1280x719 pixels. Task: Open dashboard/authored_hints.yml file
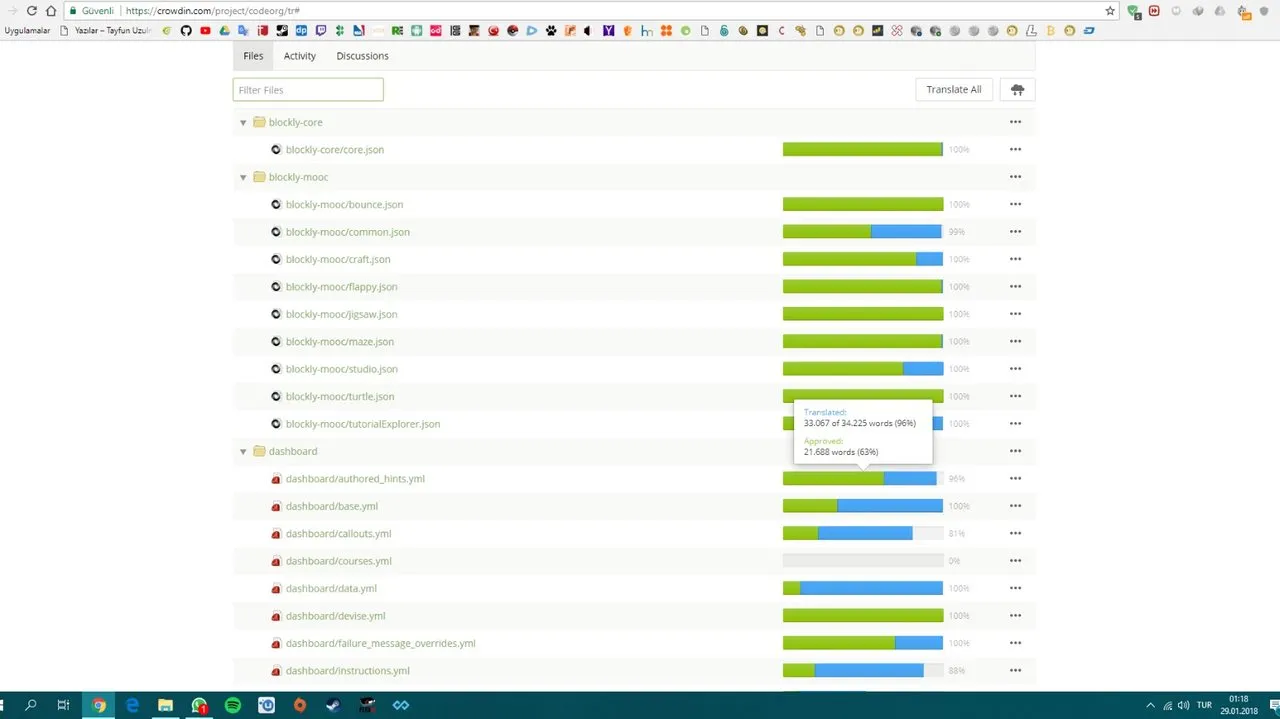355,479
